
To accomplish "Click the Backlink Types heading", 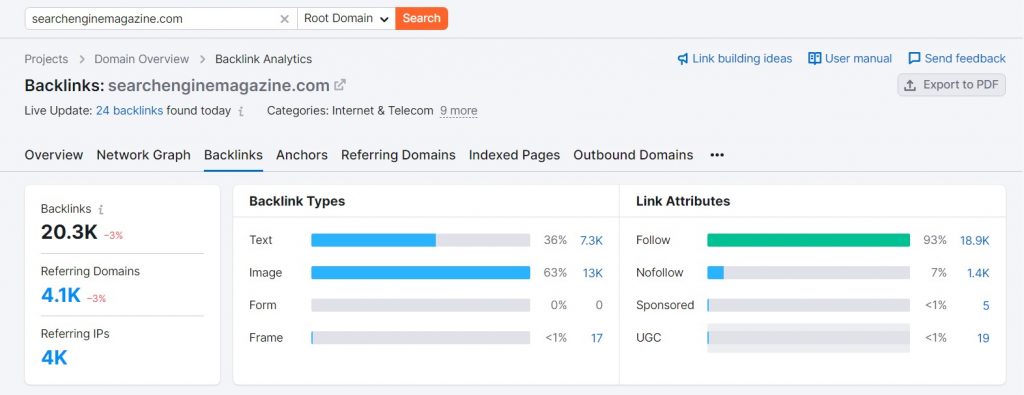I will click(297, 202).
